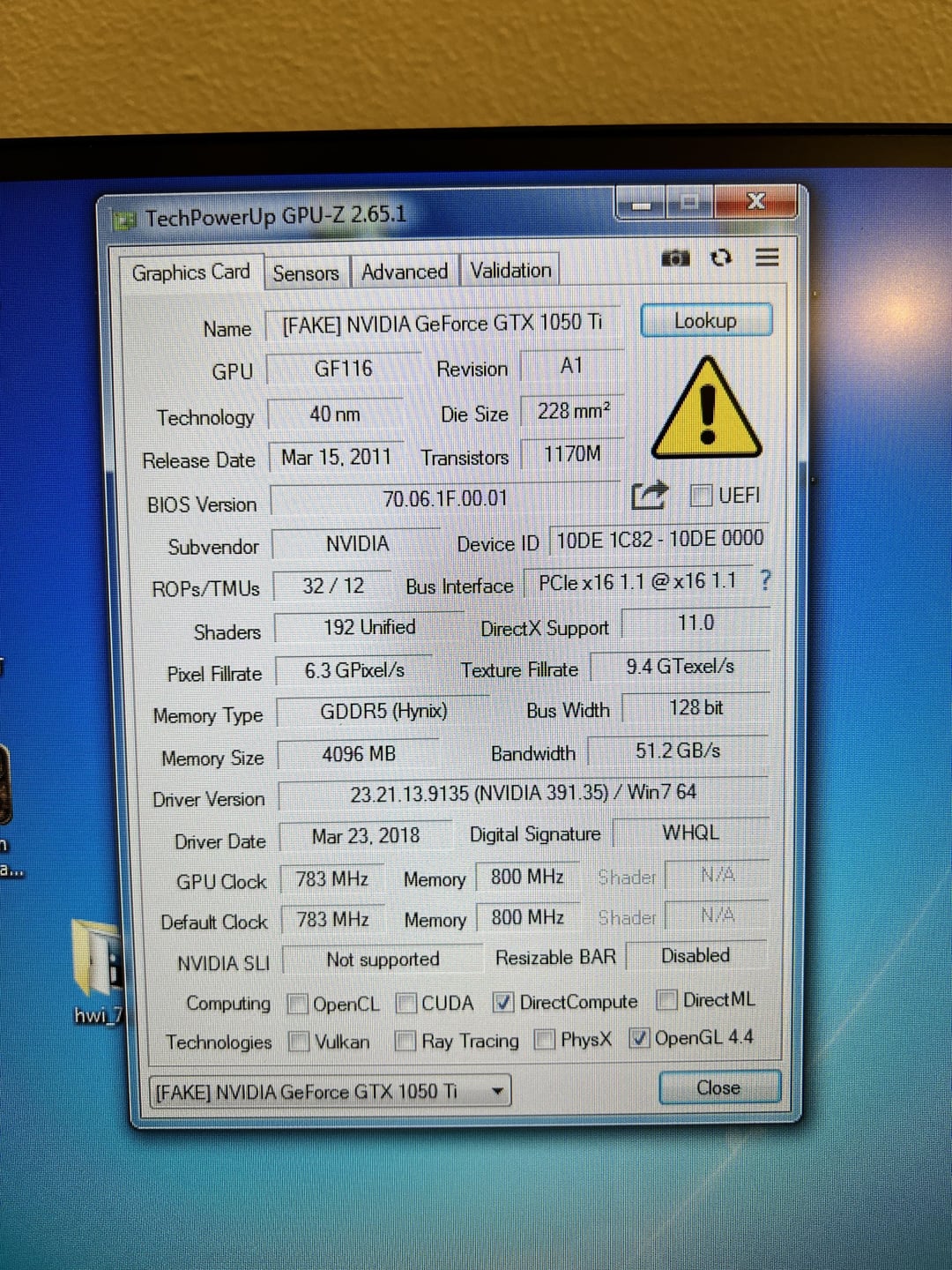The height and width of the screenshot is (1270, 952).
Task: Toggle the DirectML checkbox
Action: coord(667,1000)
